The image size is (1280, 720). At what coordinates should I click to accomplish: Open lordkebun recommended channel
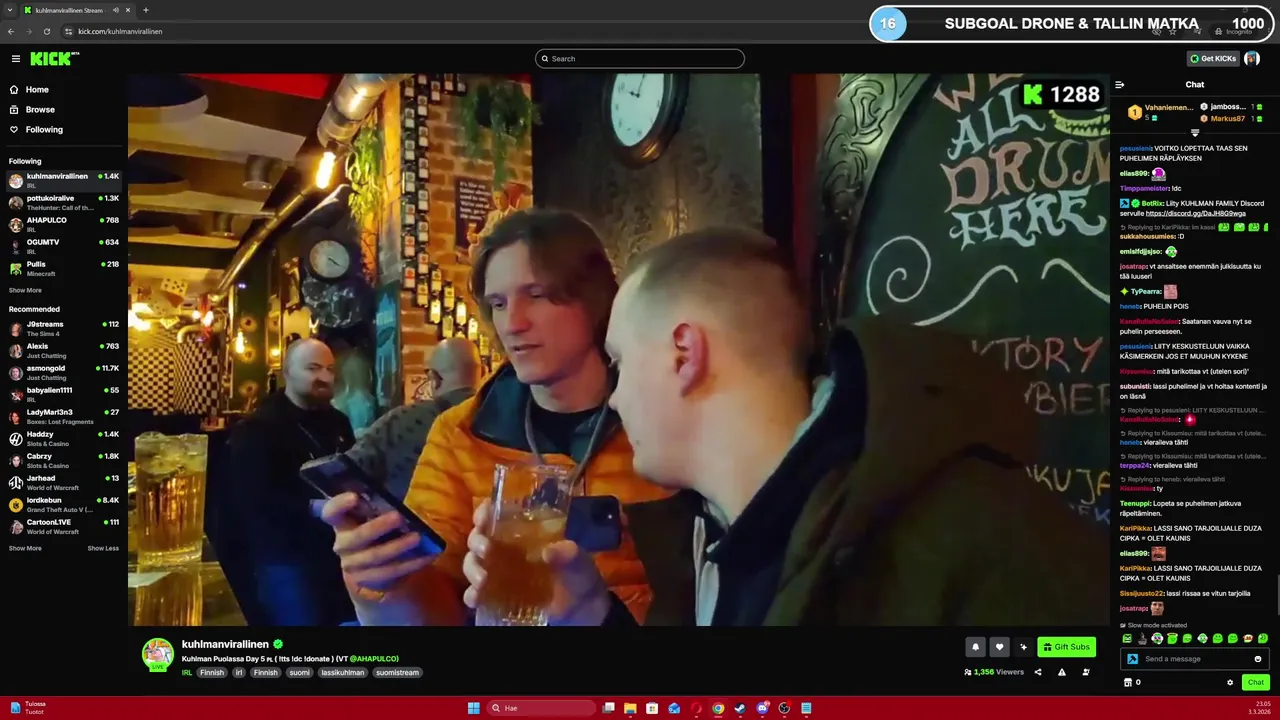click(64, 504)
